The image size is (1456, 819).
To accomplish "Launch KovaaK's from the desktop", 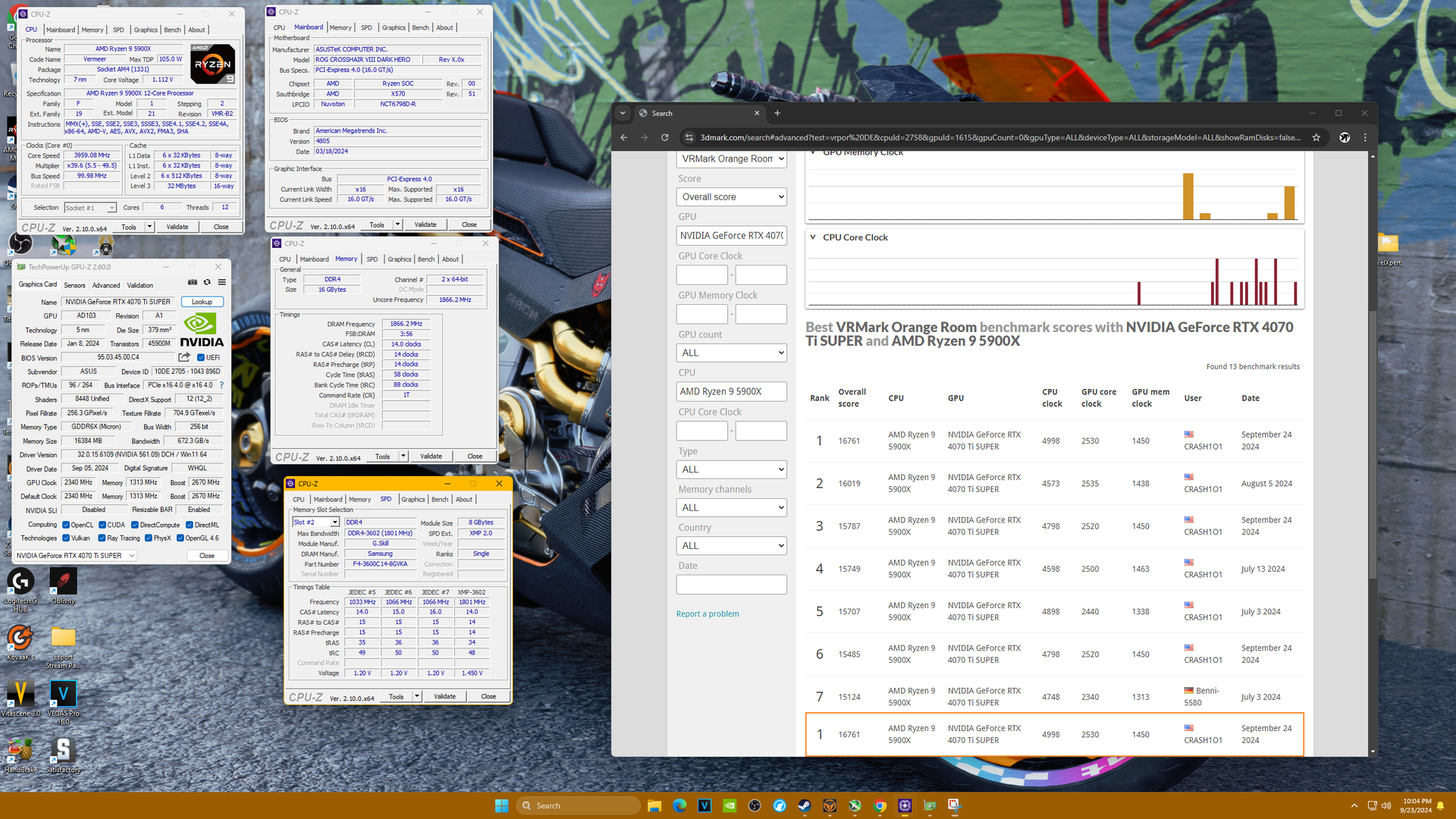I will (20, 643).
